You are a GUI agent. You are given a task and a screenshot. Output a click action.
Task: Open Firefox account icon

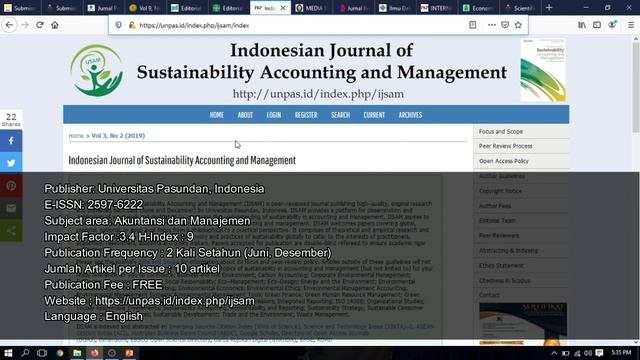(612, 25)
